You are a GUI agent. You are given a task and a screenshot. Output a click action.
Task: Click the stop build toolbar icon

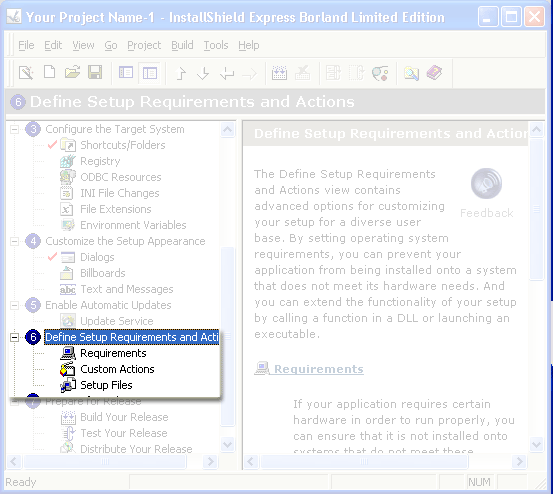click(x=303, y=73)
